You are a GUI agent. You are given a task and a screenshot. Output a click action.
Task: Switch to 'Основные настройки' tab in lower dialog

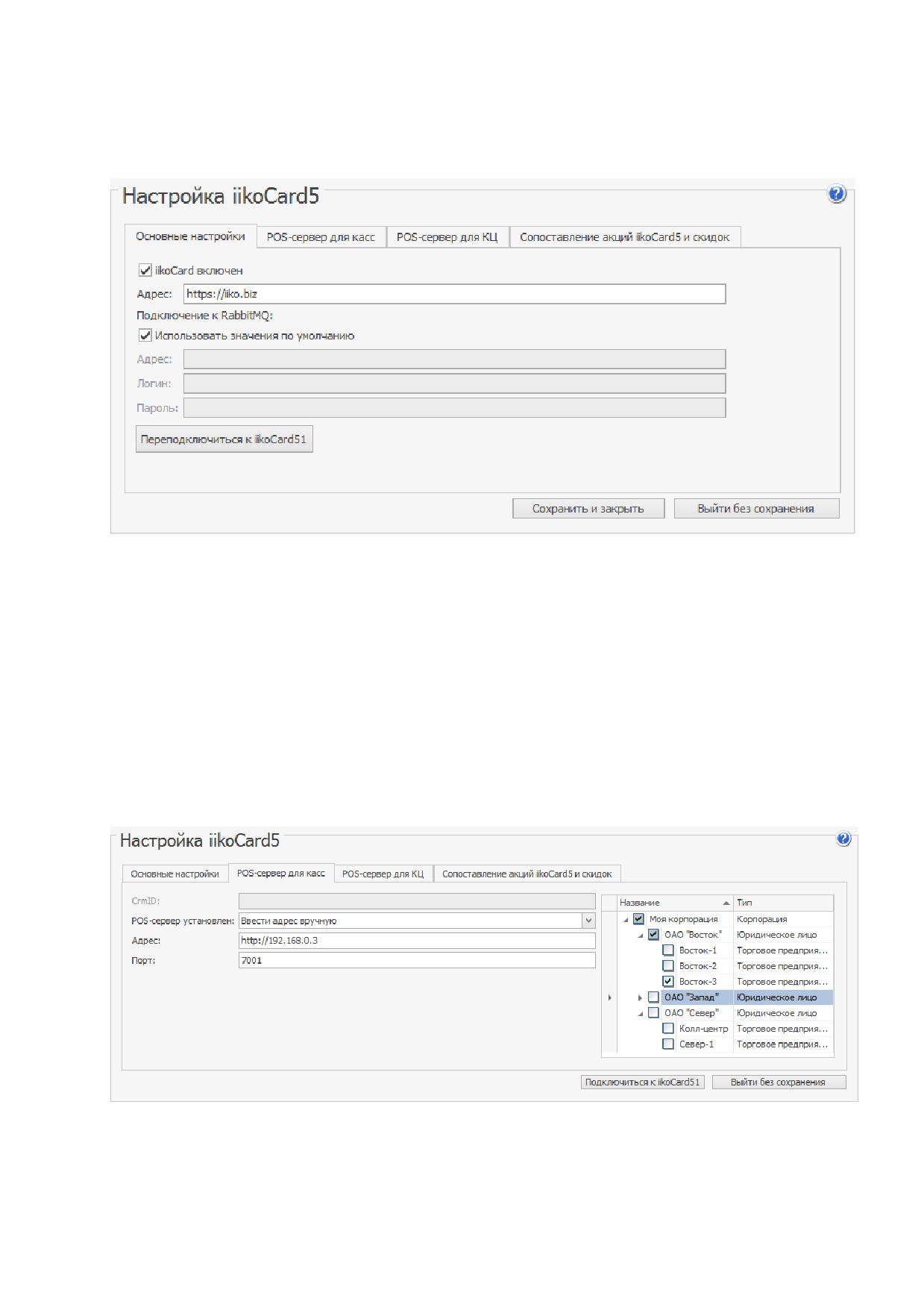tap(175, 874)
